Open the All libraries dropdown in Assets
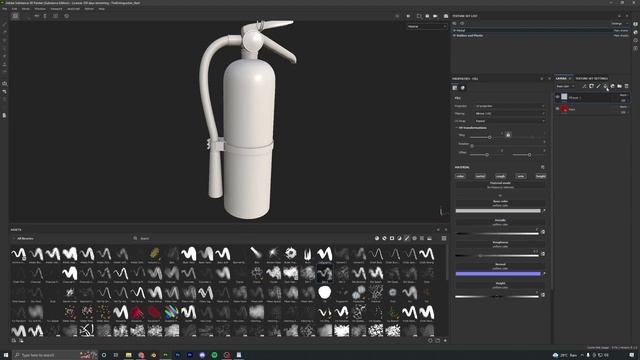The width and height of the screenshot is (640, 360). pos(24,238)
